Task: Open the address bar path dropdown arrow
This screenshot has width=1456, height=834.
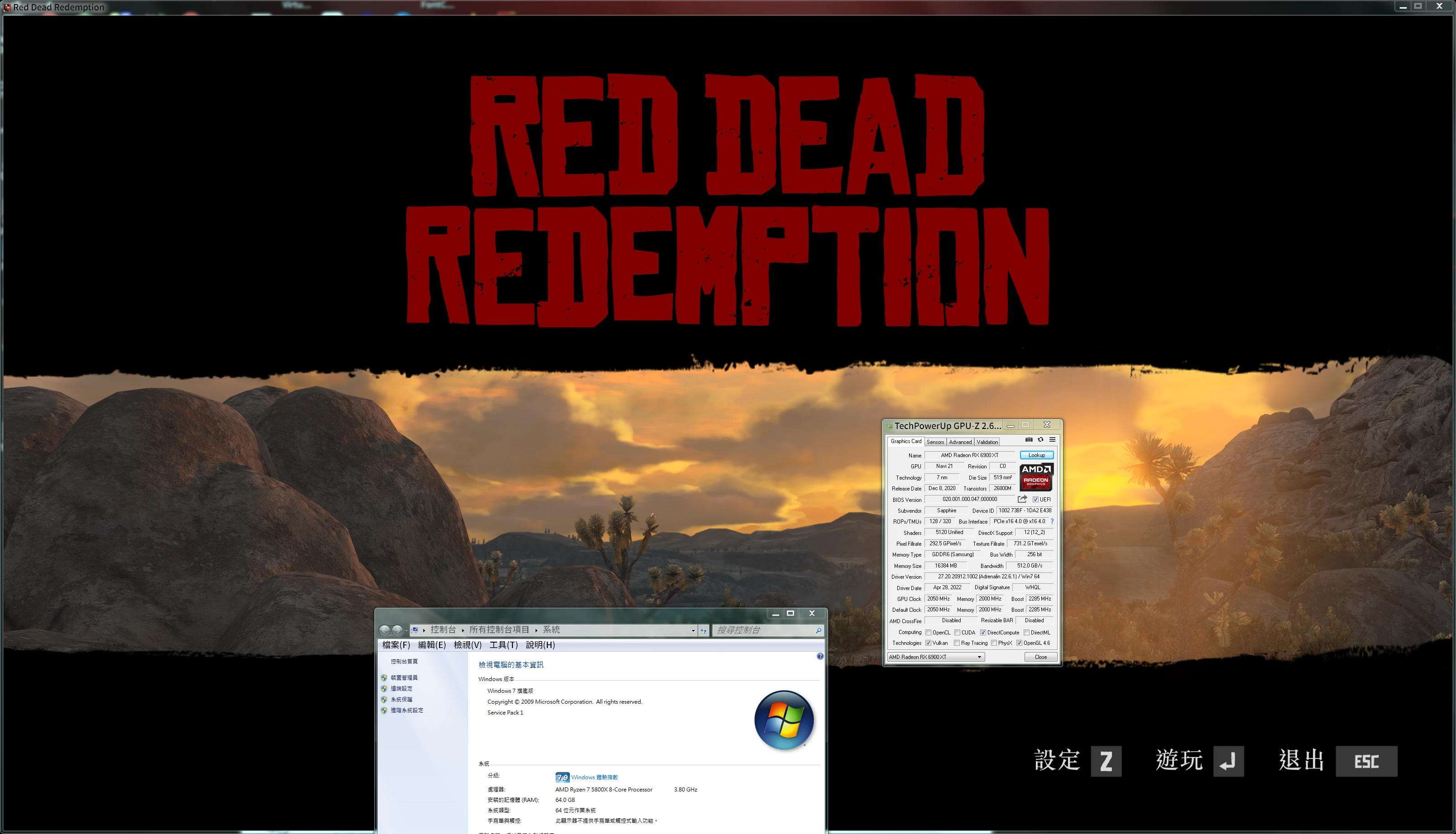Action: pos(694,630)
